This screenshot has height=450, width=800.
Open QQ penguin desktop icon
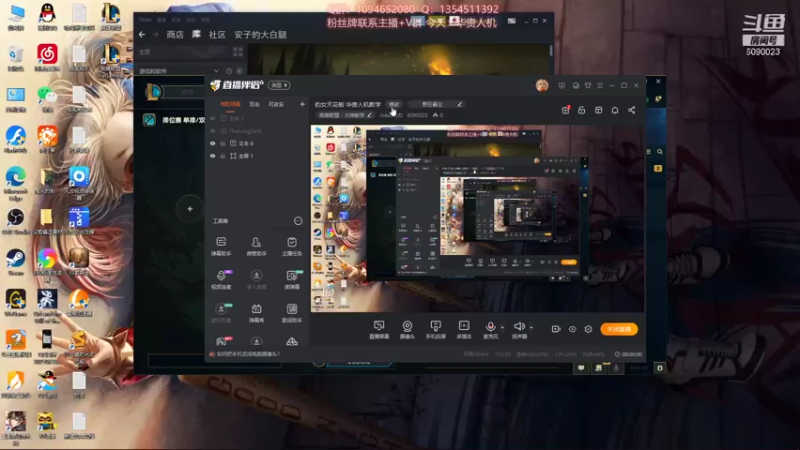[47, 17]
